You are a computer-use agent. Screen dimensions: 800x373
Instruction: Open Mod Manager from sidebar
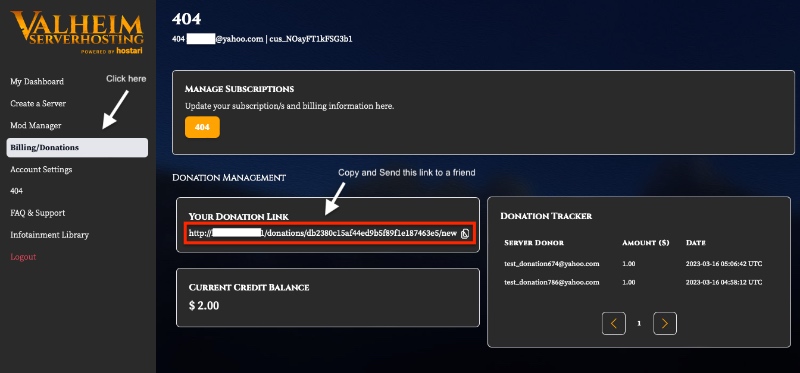point(36,126)
